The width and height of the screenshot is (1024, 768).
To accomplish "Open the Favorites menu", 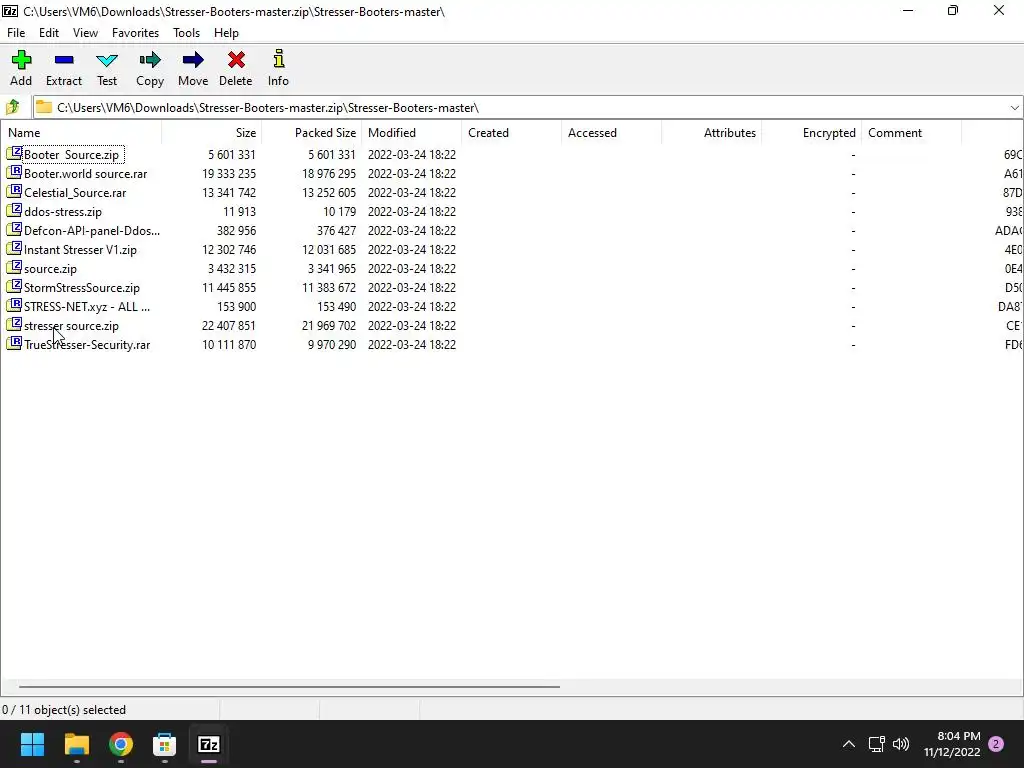I will 135,33.
